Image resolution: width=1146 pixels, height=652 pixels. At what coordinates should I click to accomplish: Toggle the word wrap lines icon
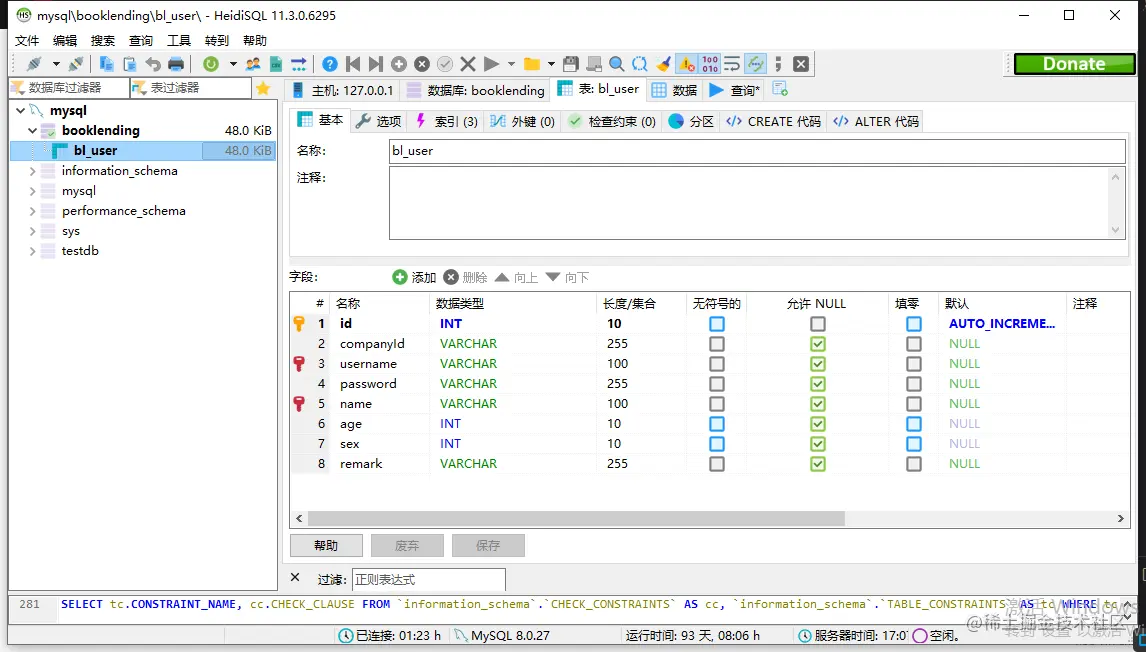(732, 64)
